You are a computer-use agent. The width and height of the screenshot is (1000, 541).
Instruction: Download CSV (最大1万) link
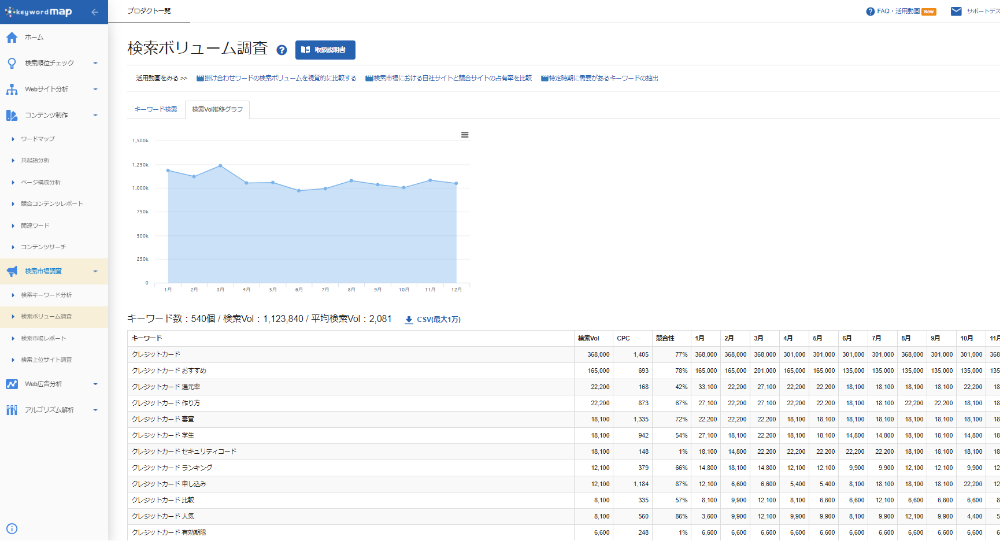tap(435, 319)
